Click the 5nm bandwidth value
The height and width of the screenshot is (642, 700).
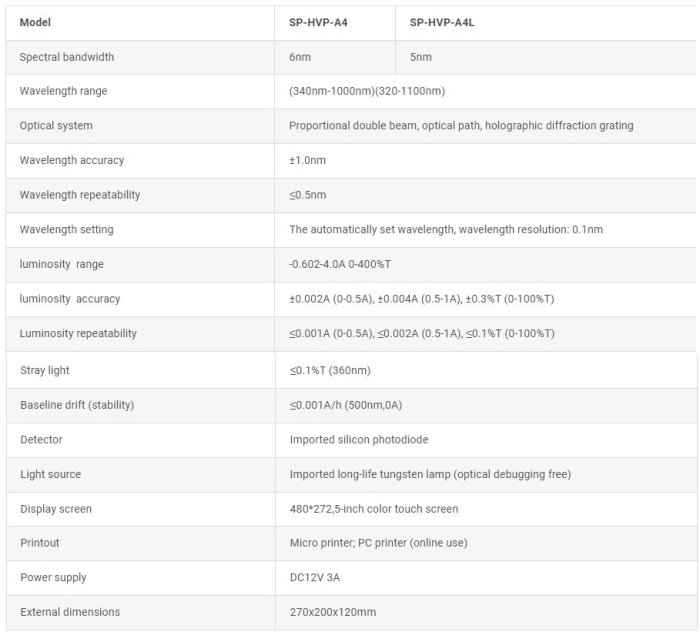tap(420, 57)
